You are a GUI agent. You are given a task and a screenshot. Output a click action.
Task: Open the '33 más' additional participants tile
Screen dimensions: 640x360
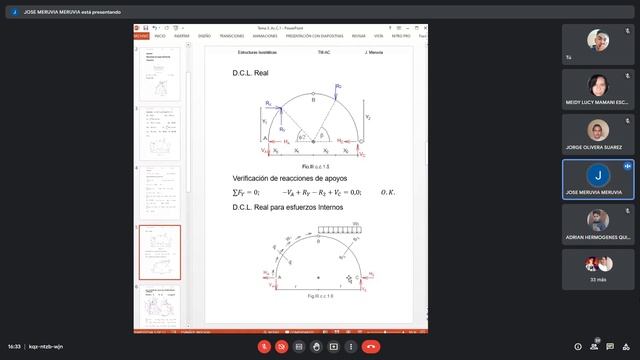tap(598, 269)
